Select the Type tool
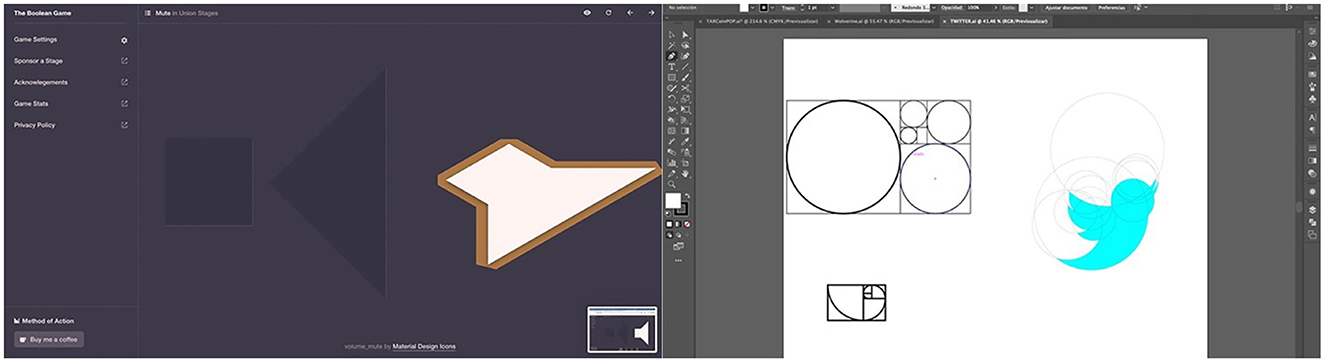Viewport: 1325px width, 362px height. pos(672,66)
